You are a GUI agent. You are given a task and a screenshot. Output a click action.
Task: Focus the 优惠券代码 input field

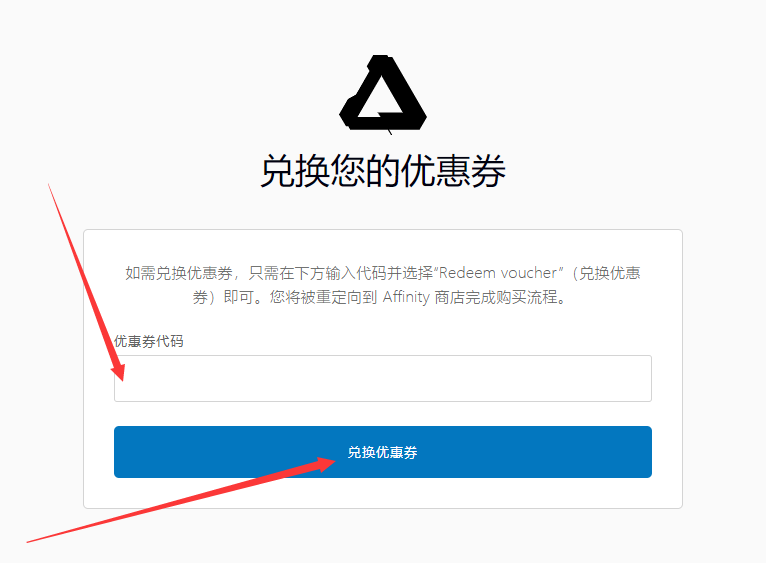pos(383,378)
